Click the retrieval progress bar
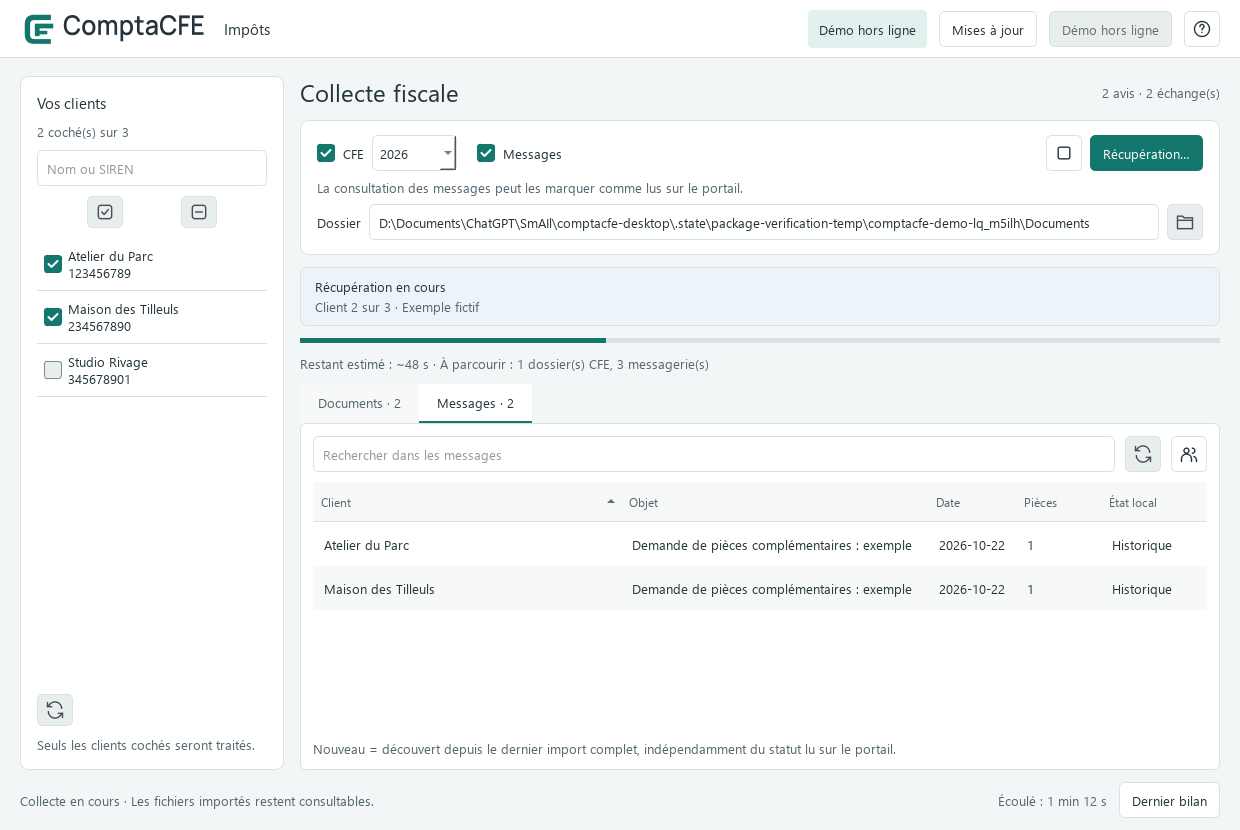The image size is (1240, 830). pos(760,340)
